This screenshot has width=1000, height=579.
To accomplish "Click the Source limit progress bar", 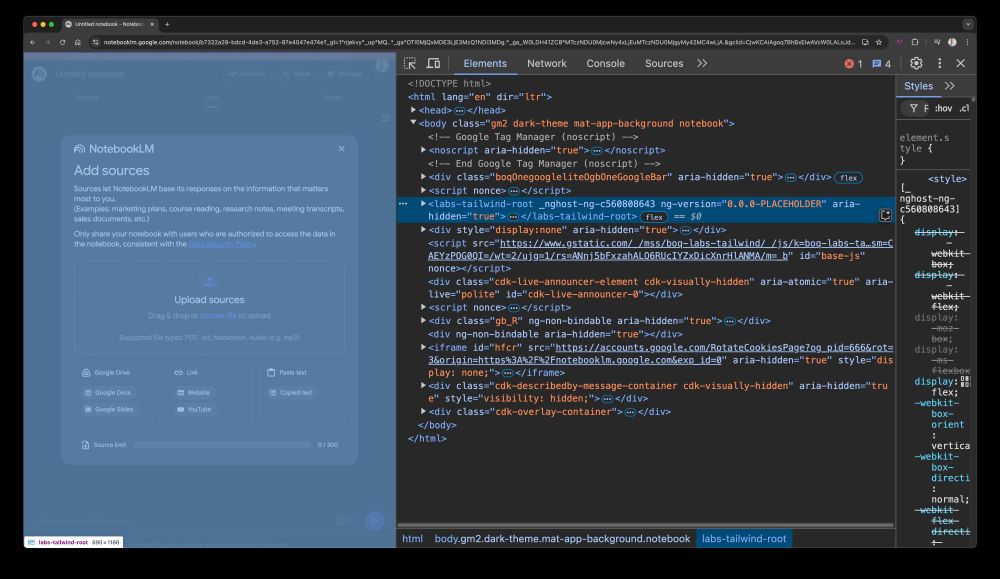I will click(x=223, y=445).
